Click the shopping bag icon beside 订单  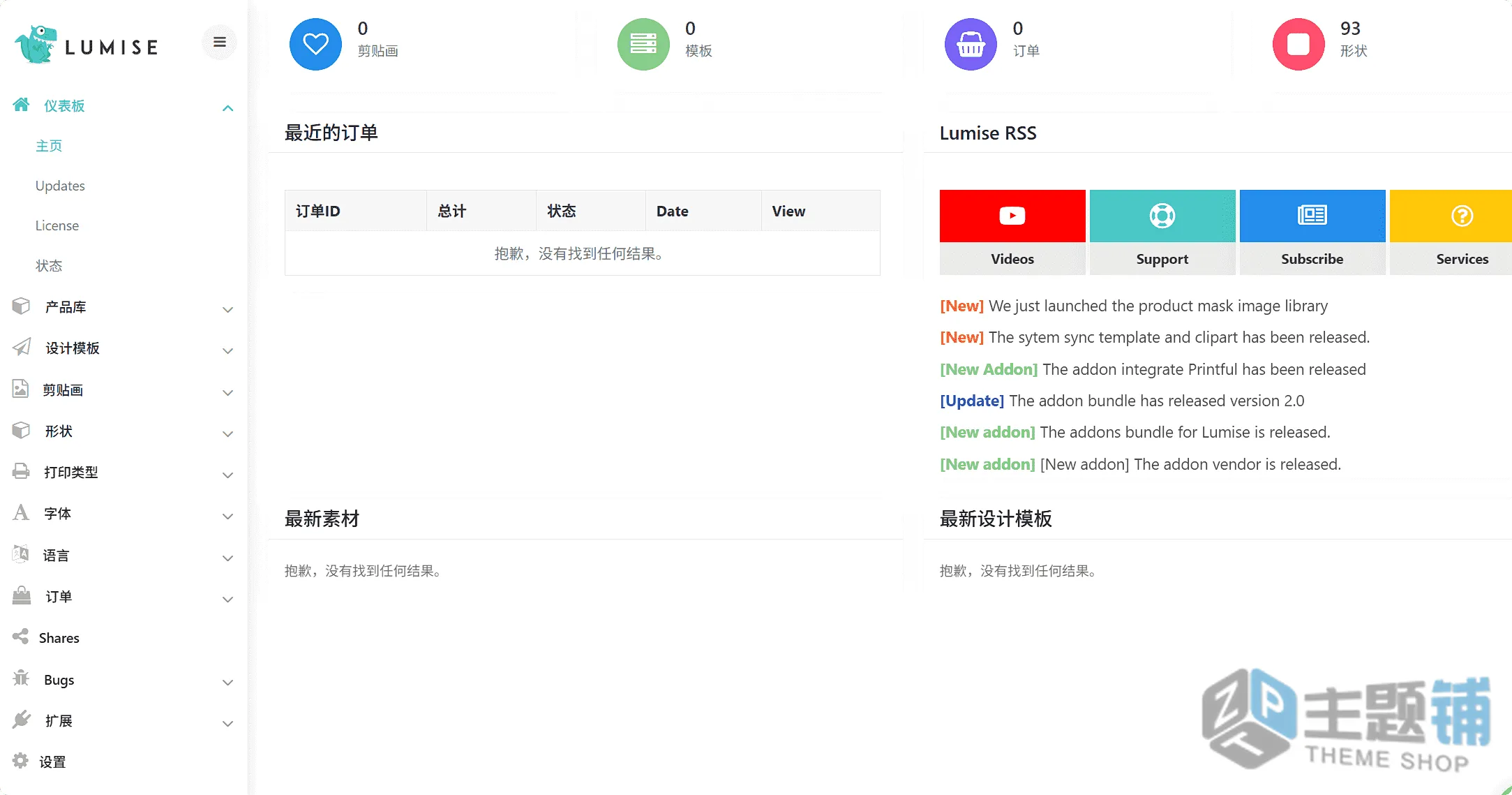click(22, 595)
